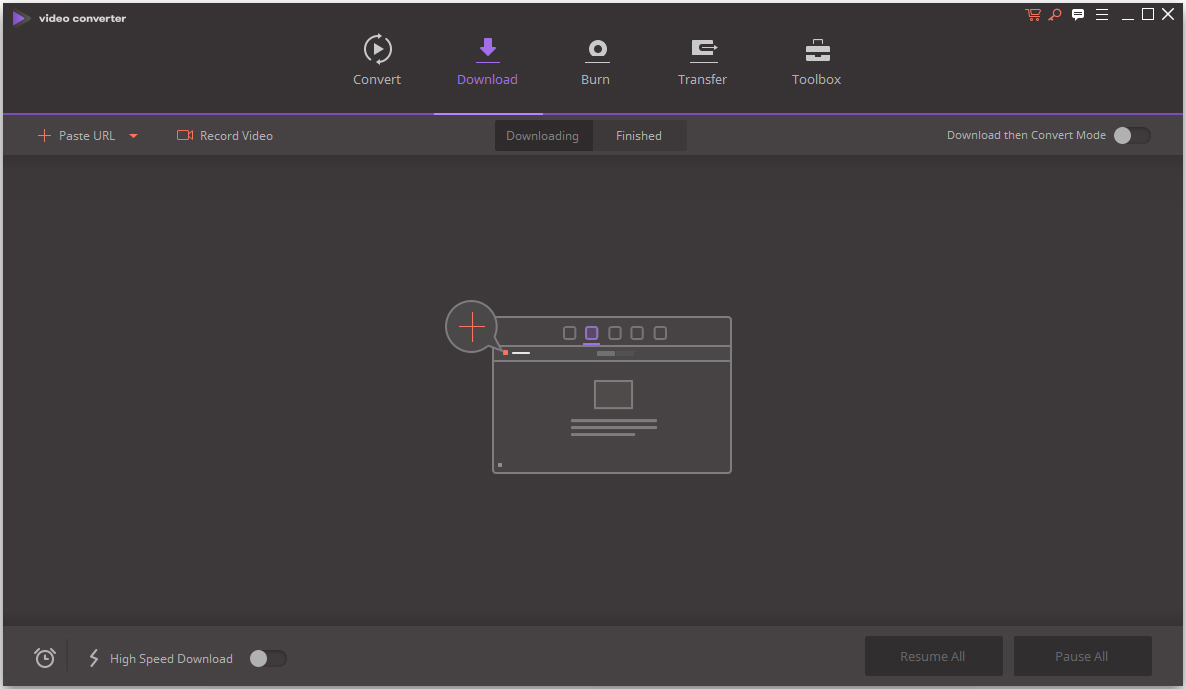Click the Pause All button
1186x689 pixels.
pyautogui.click(x=1082, y=656)
